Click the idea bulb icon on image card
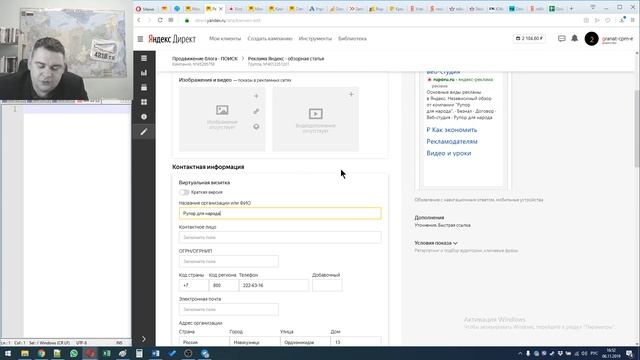 (x=256, y=127)
